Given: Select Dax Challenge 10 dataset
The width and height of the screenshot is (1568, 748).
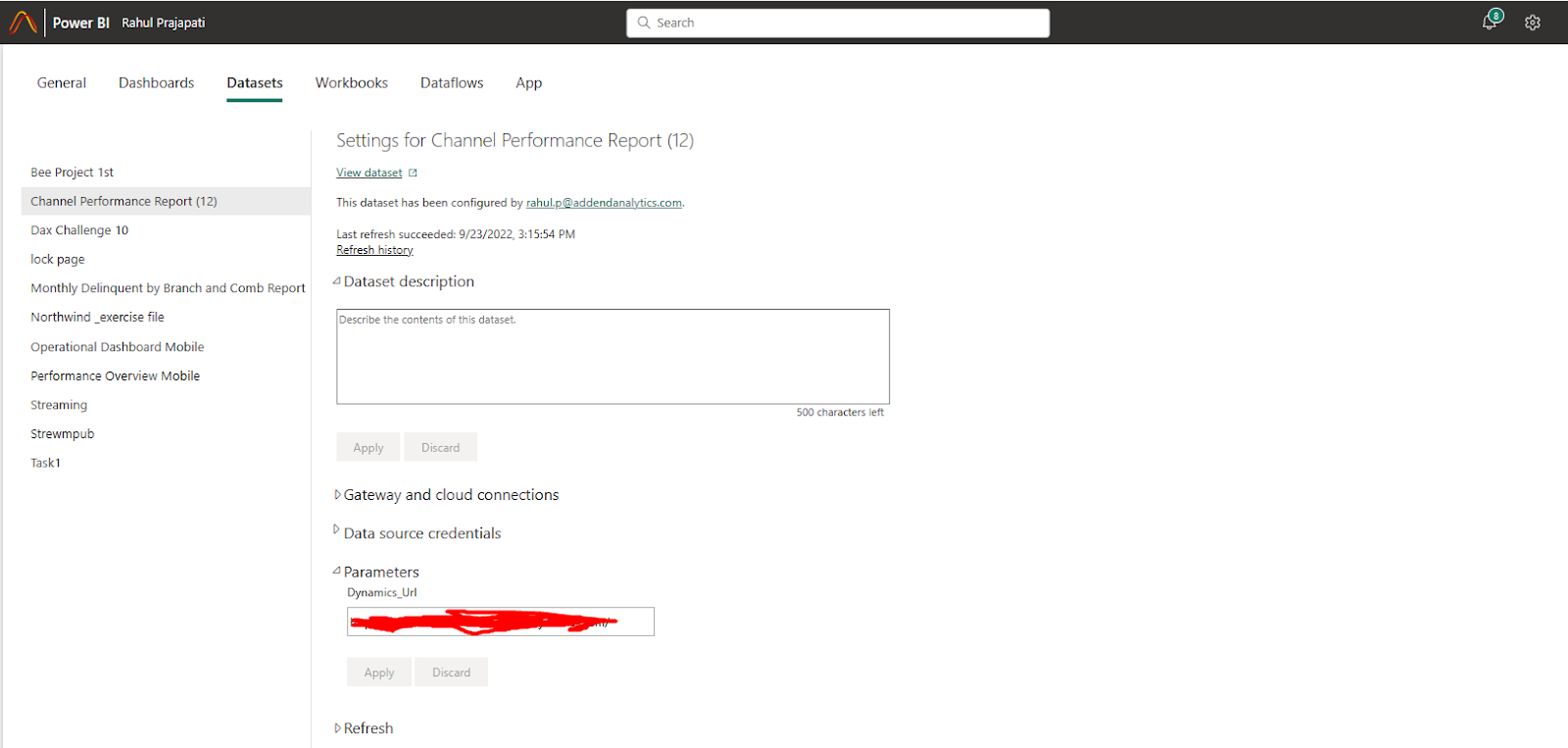Looking at the screenshot, I should click(x=79, y=230).
